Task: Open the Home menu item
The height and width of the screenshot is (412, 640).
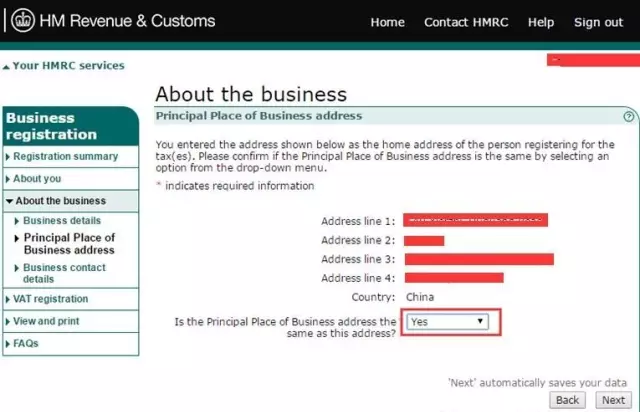Action: point(387,22)
